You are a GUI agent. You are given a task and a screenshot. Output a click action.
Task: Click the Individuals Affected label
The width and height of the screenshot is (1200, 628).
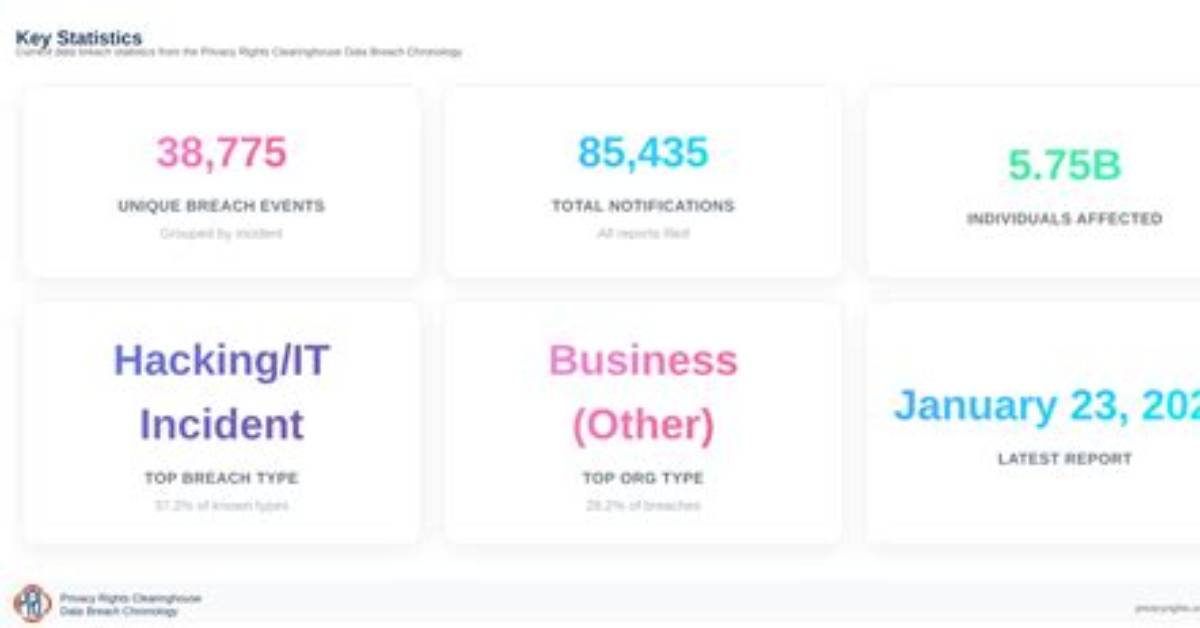[x=1064, y=218]
